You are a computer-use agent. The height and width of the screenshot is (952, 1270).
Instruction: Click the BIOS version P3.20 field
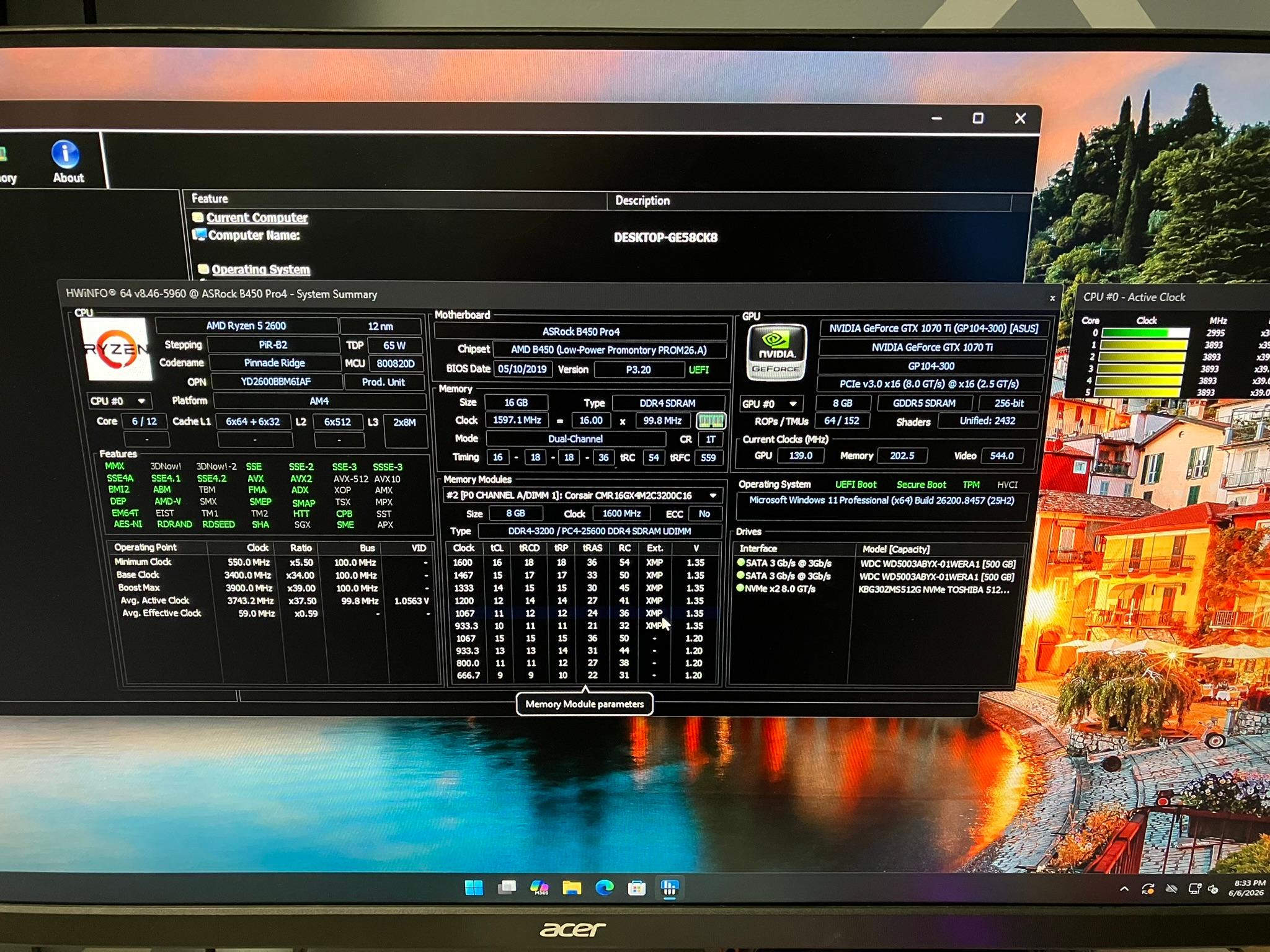(638, 370)
